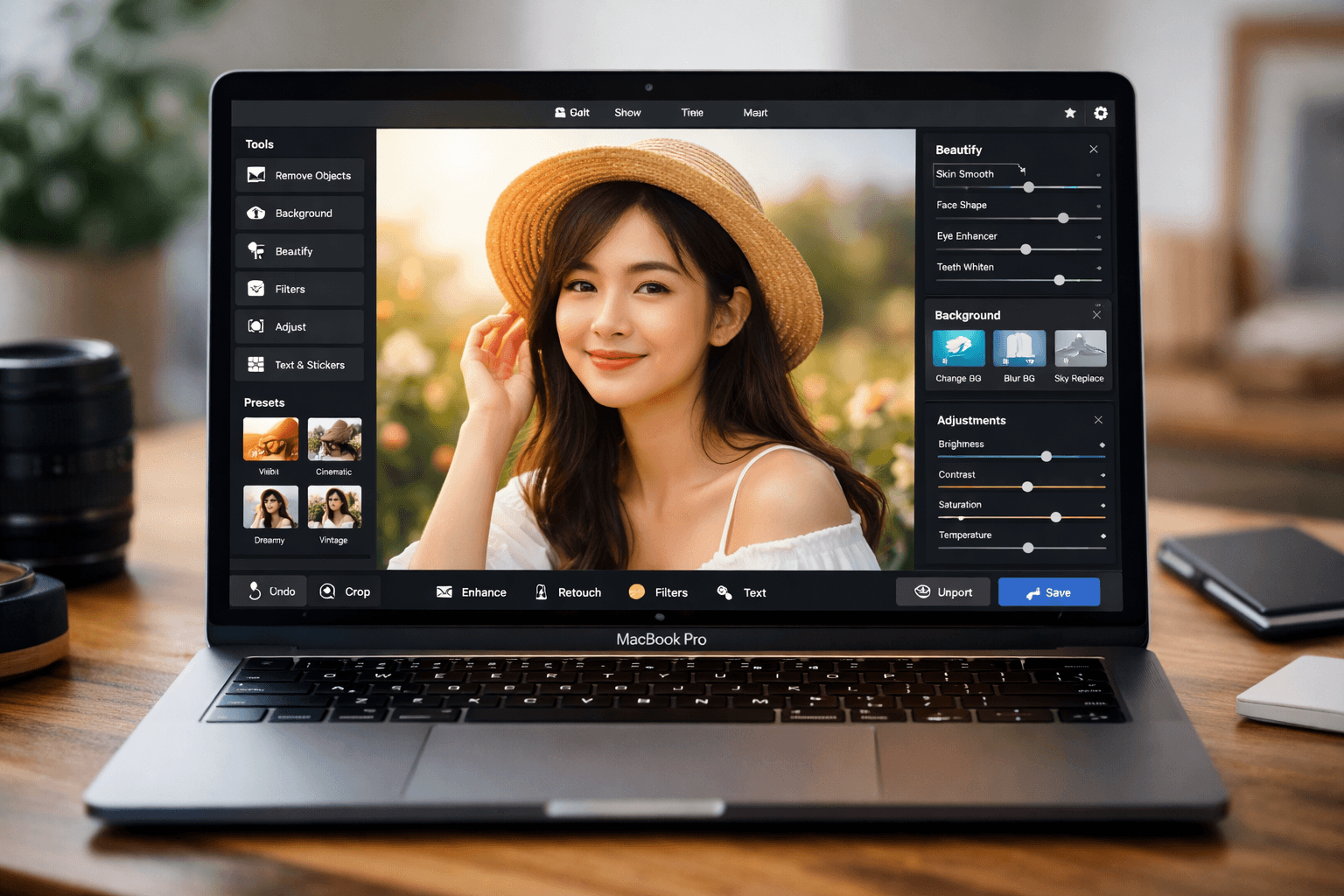Dismiss the Adjustments panel
The height and width of the screenshot is (896, 1344).
click(x=1098, y=420)
